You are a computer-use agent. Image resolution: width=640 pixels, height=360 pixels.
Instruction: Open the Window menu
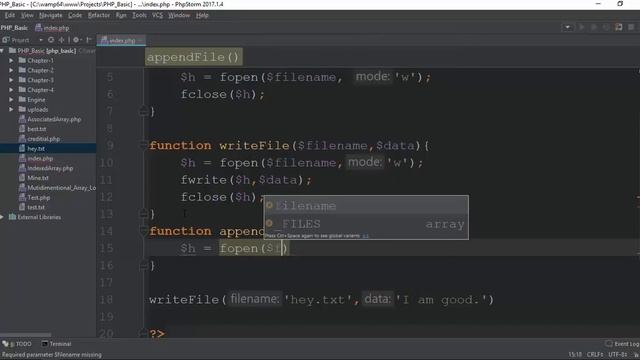[179, 15]
